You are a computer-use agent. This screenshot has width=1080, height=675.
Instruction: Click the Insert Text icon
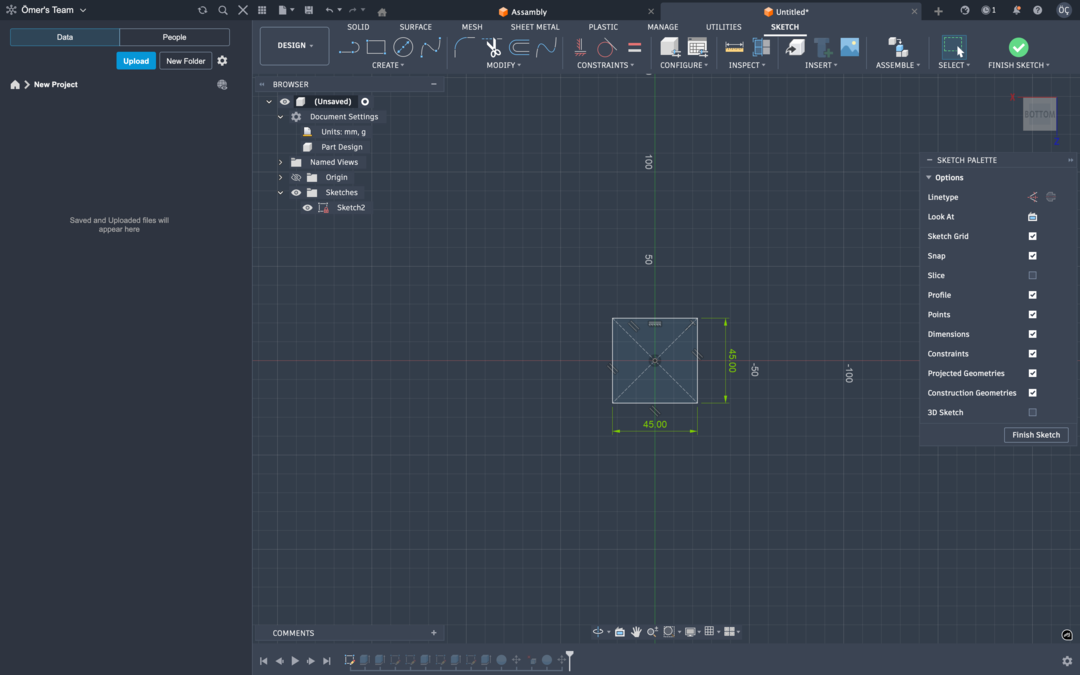pyautogui.click(x=822, y=47)
